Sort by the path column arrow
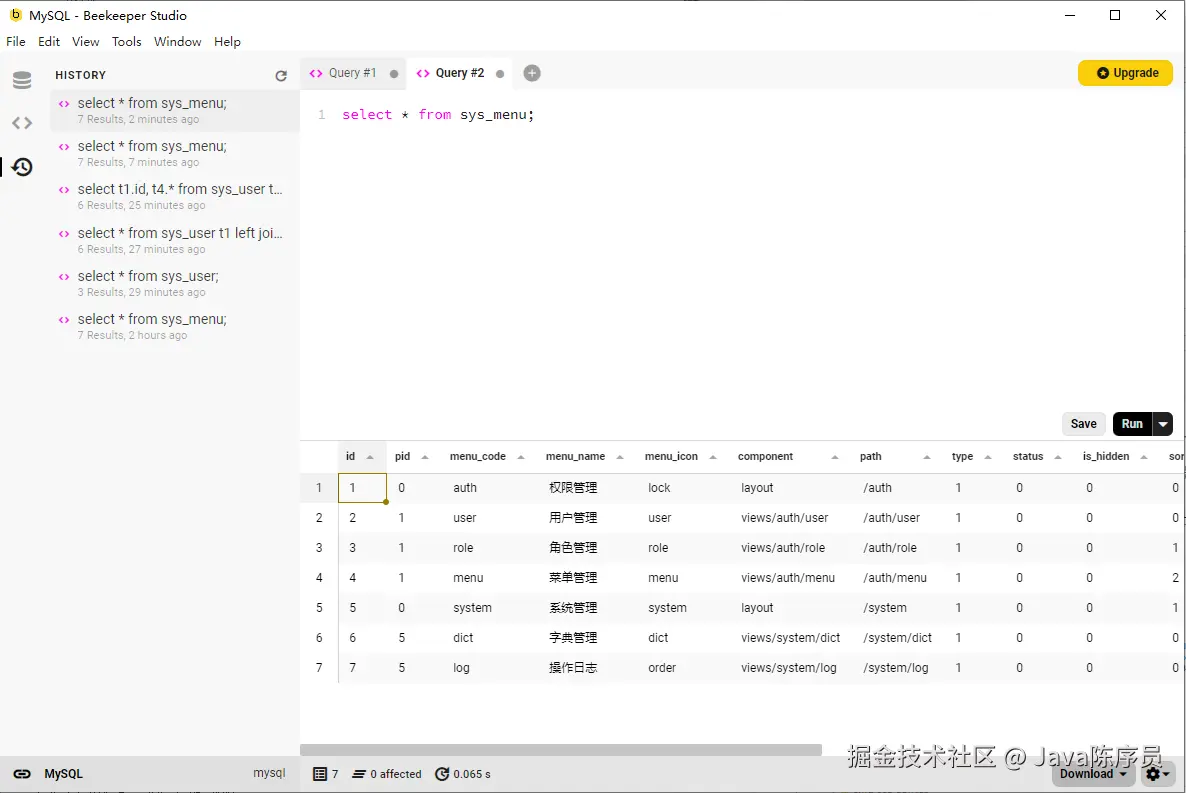1186x793 pixels. pyautogui.click(x=927, y=457)
